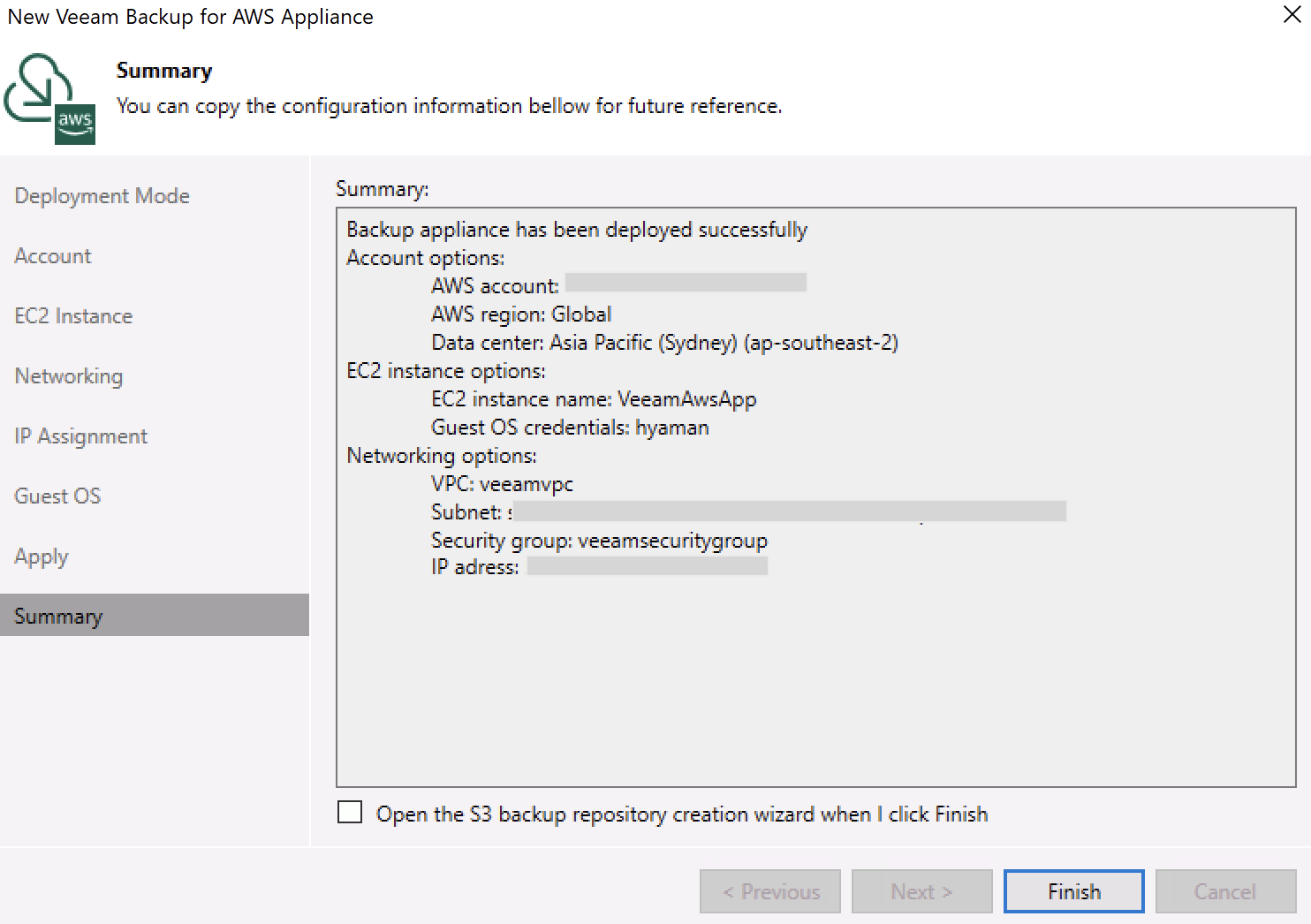The width and height of the screenshot is (1311, 924).
Task: Click the Veeam AWS cloud icon
Action: (x=49, y=98)
